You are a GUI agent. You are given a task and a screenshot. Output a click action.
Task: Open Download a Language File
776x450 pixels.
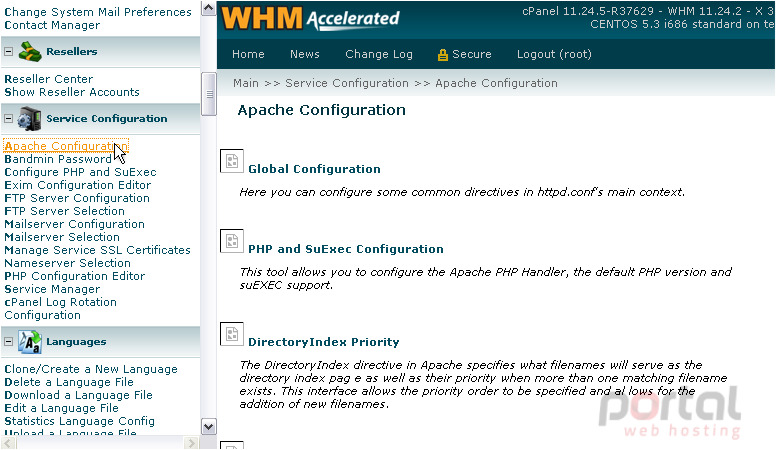tap(78, 396)
